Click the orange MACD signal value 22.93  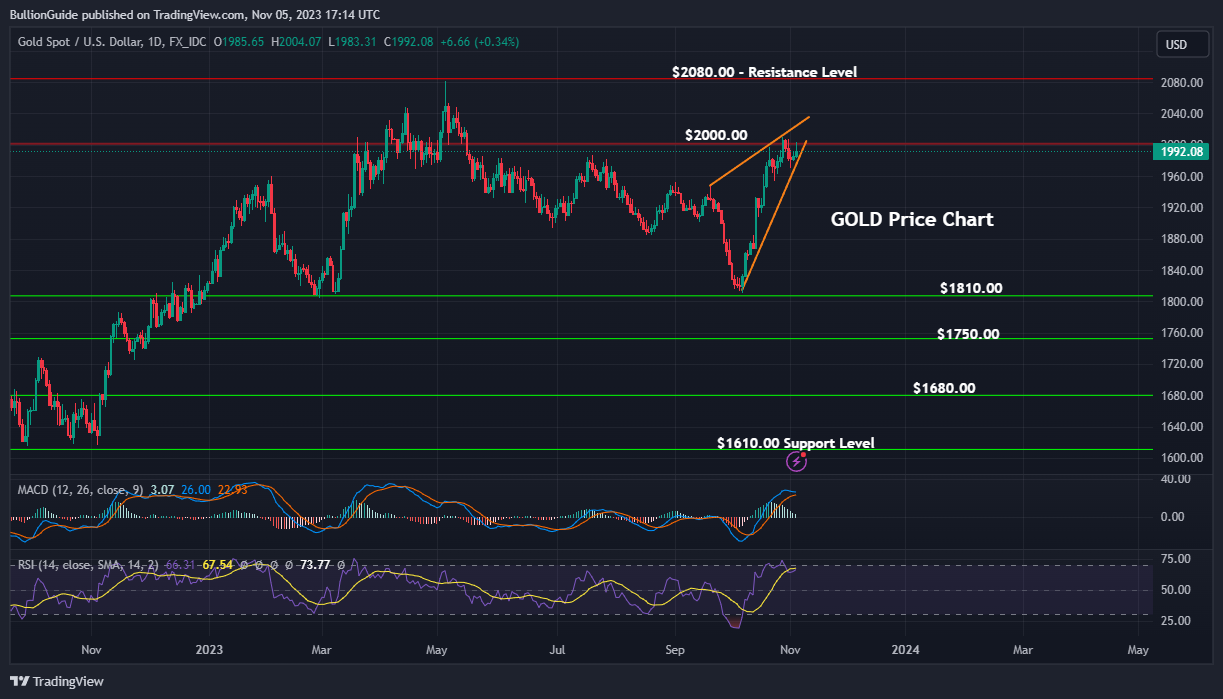click(x=232, y=489)
